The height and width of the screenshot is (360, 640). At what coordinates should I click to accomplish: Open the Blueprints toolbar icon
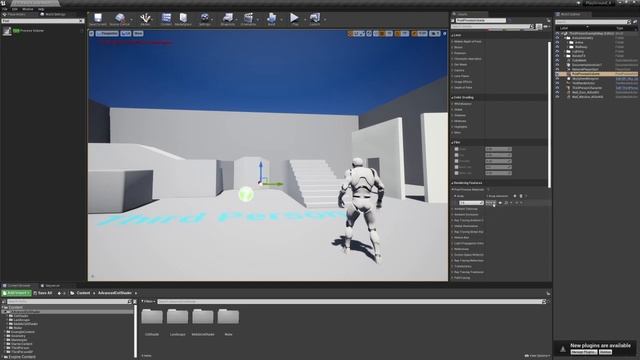(228, 18)
